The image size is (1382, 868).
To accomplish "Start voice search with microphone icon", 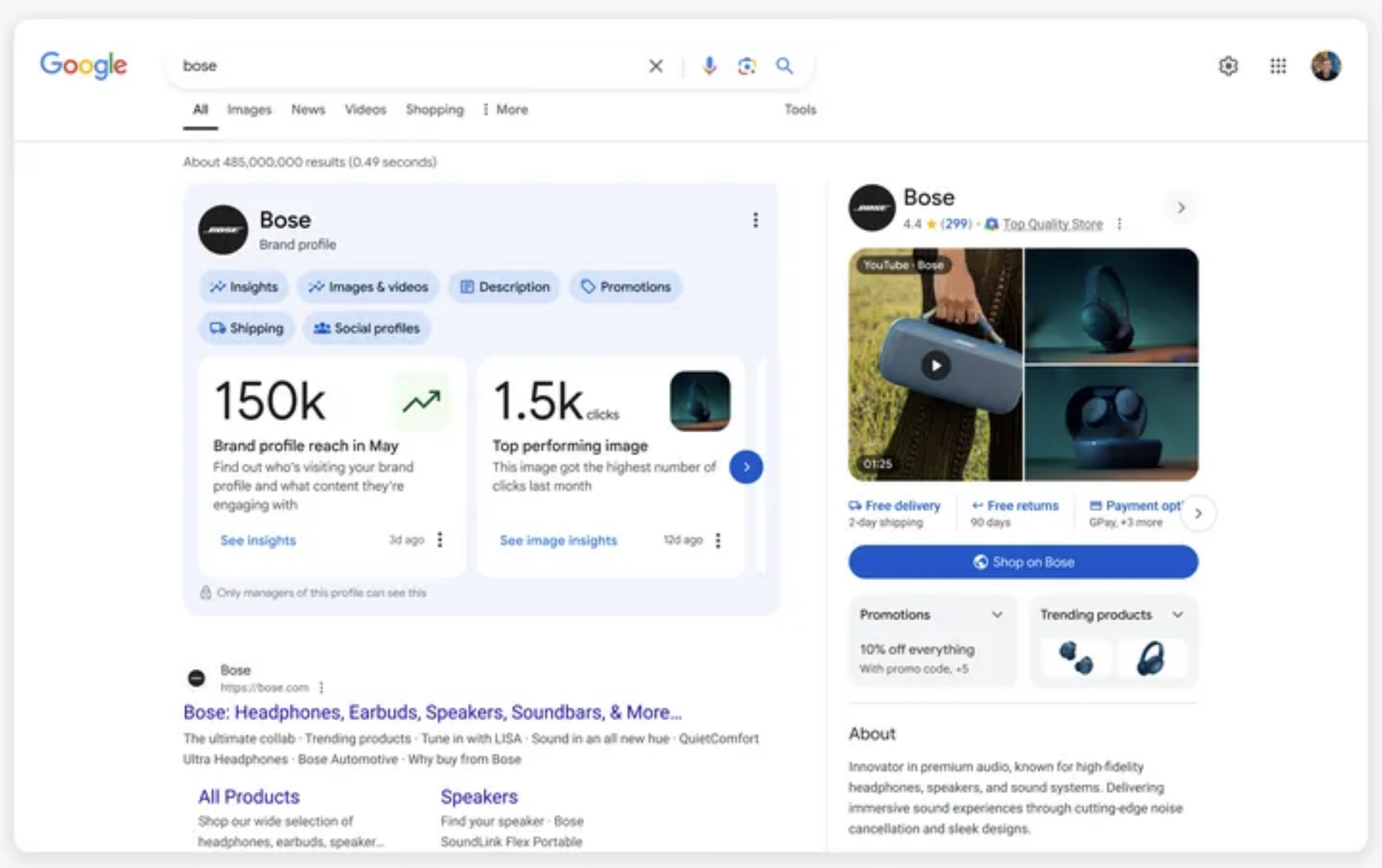I will tap(710, 66).
